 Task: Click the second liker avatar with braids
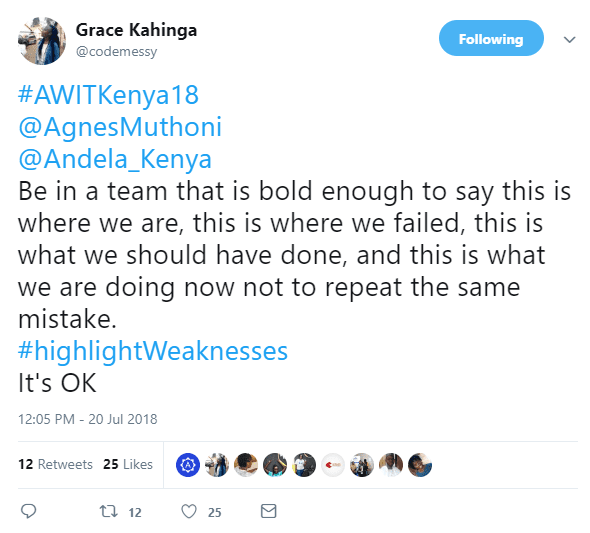(x=217, y=465)
